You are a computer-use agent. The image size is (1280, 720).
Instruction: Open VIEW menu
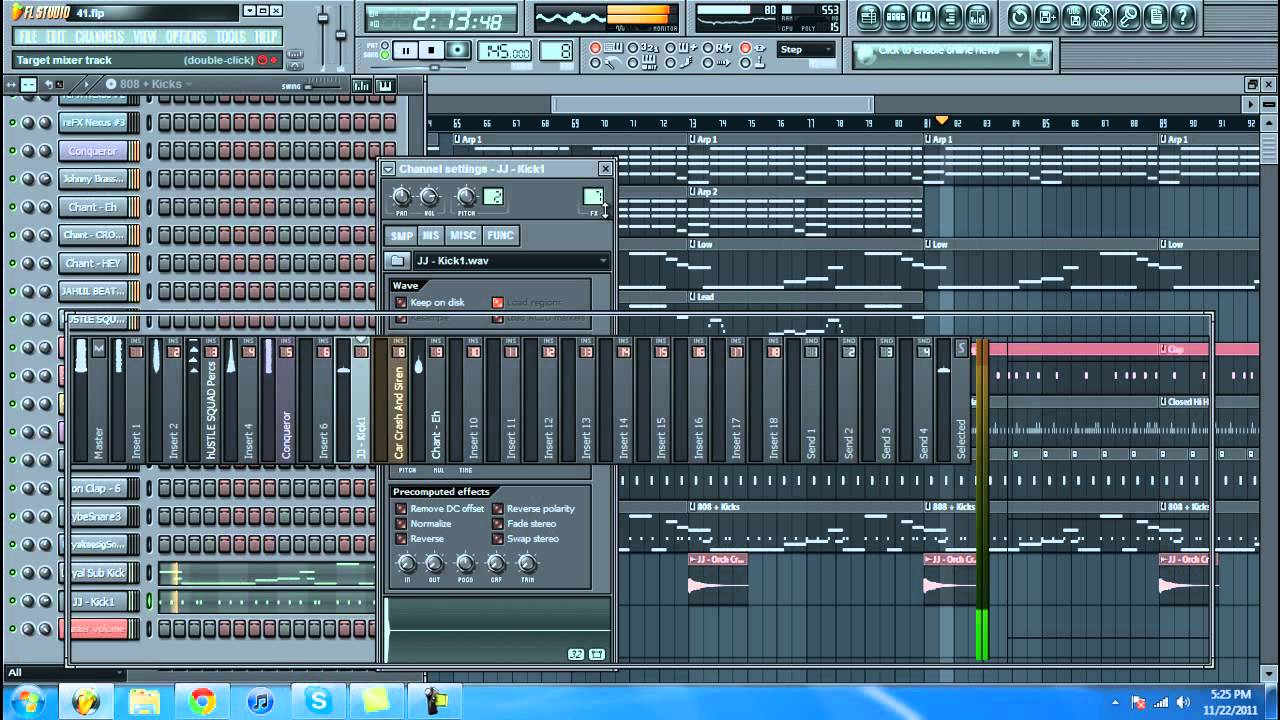pos(145,37)
